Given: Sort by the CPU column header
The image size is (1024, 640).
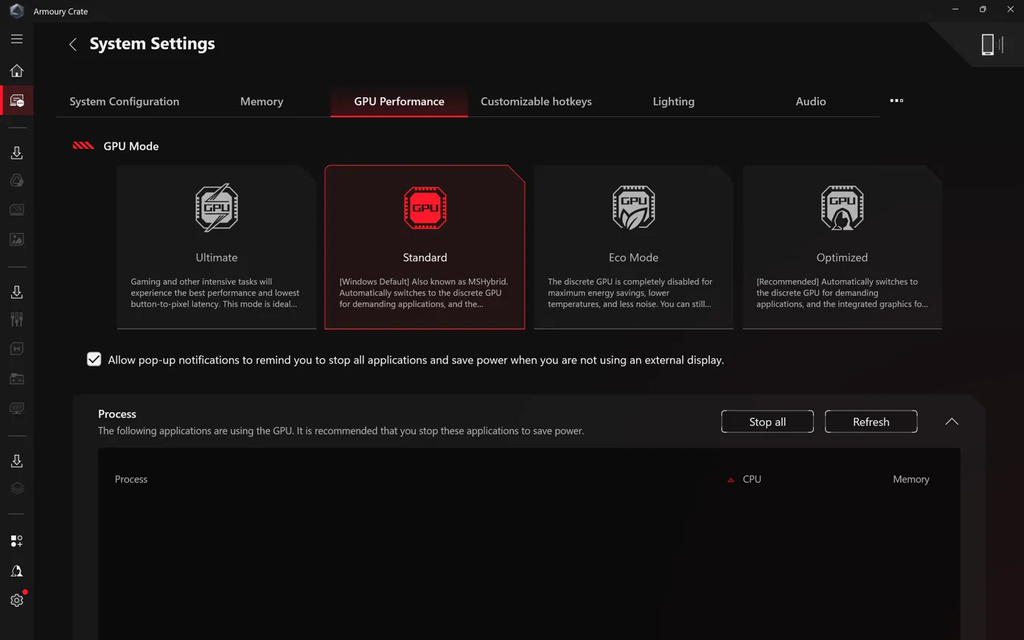Looking at the screenshot, I should click(x=752, y=479).
